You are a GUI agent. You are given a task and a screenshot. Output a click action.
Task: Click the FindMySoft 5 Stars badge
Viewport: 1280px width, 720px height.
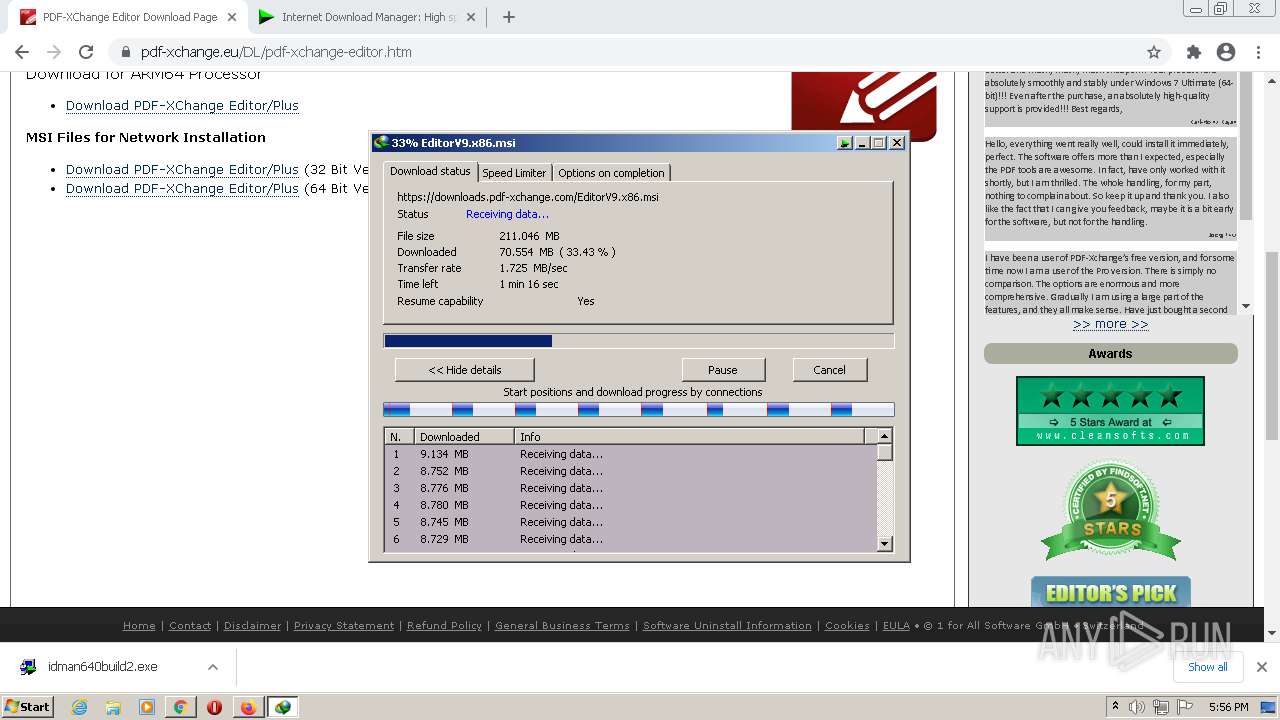click(1110, 510)
